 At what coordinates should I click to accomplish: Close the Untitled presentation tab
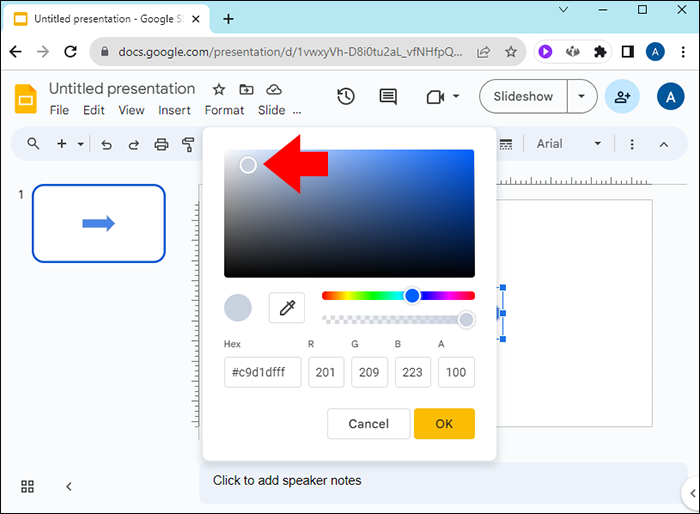(196, 19)
